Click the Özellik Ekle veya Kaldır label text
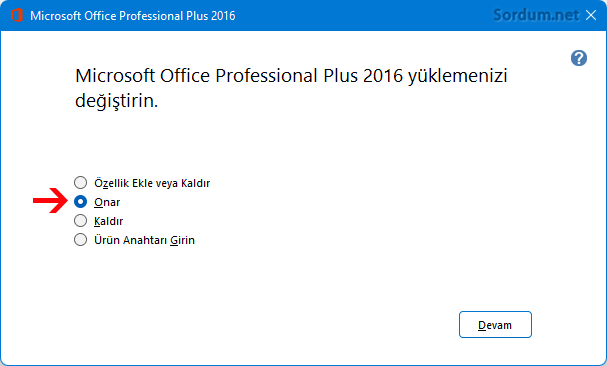Image resolution: width=607 pixels, height=366 pixels. click(x=152, y=183)
